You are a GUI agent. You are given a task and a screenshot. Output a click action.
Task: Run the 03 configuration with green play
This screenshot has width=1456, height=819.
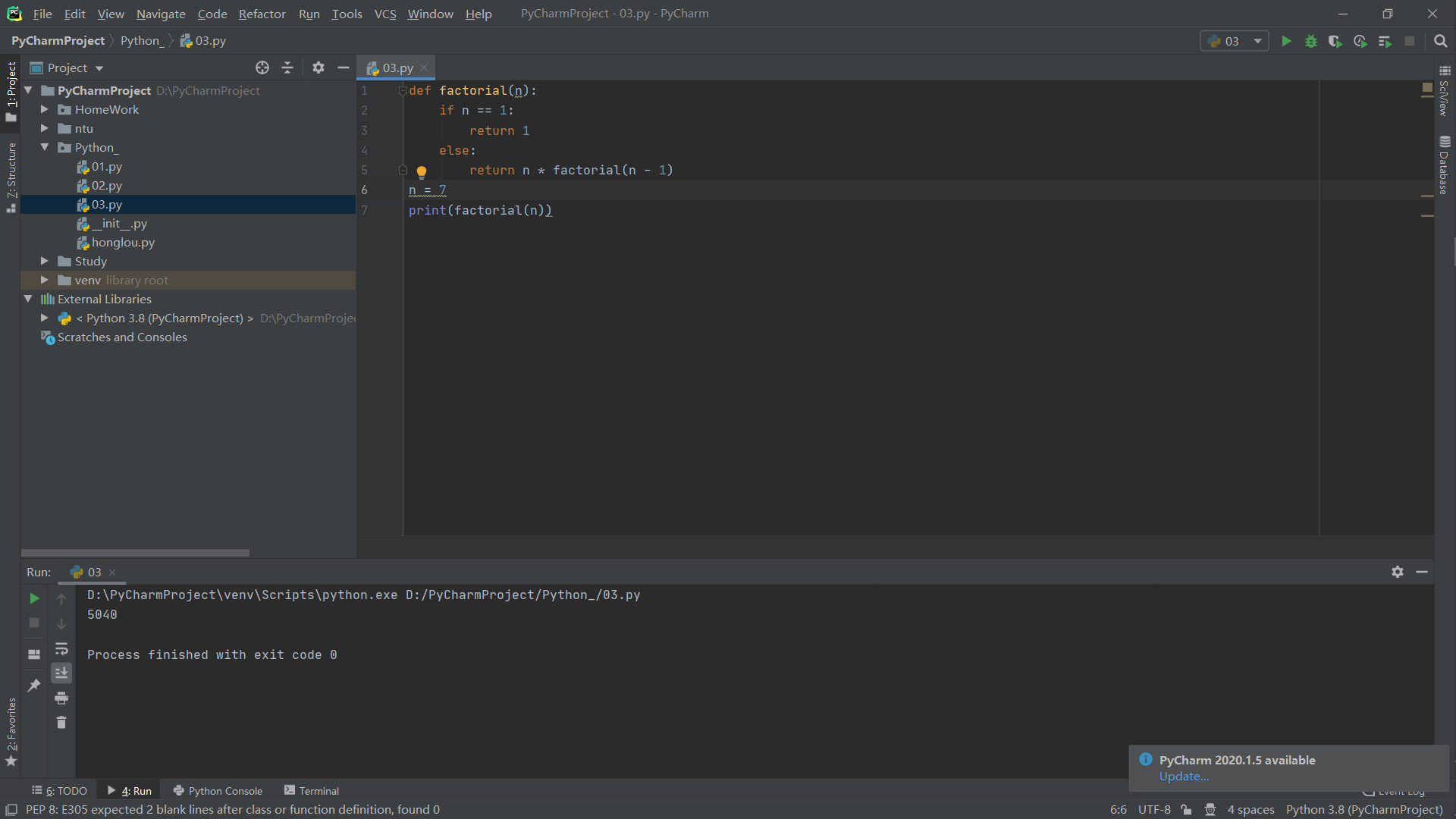coord(1286,41)
